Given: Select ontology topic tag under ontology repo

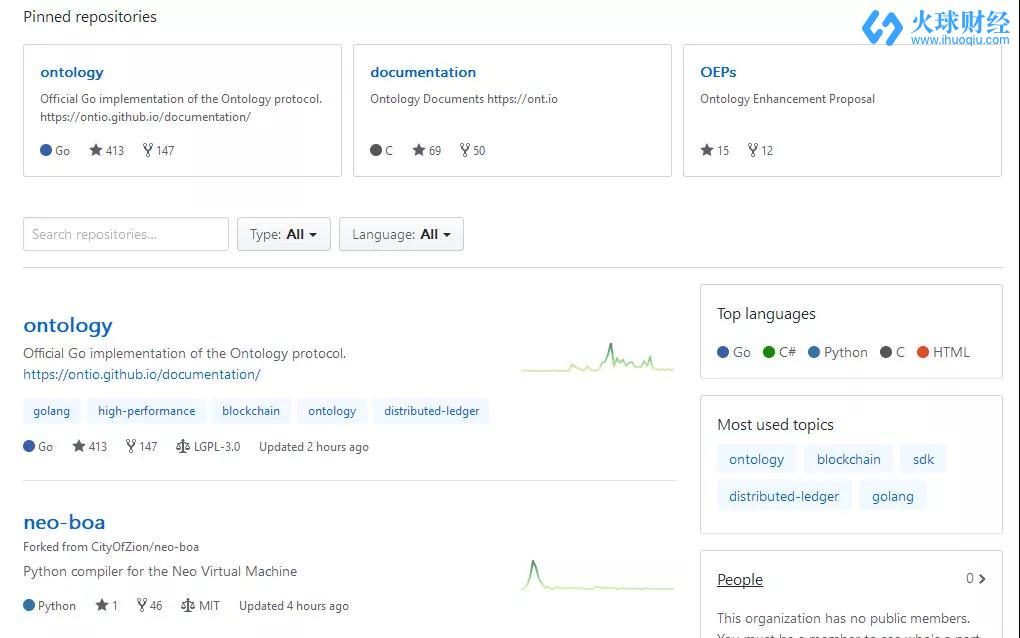Looking at the screenshot, I should 332,411.
